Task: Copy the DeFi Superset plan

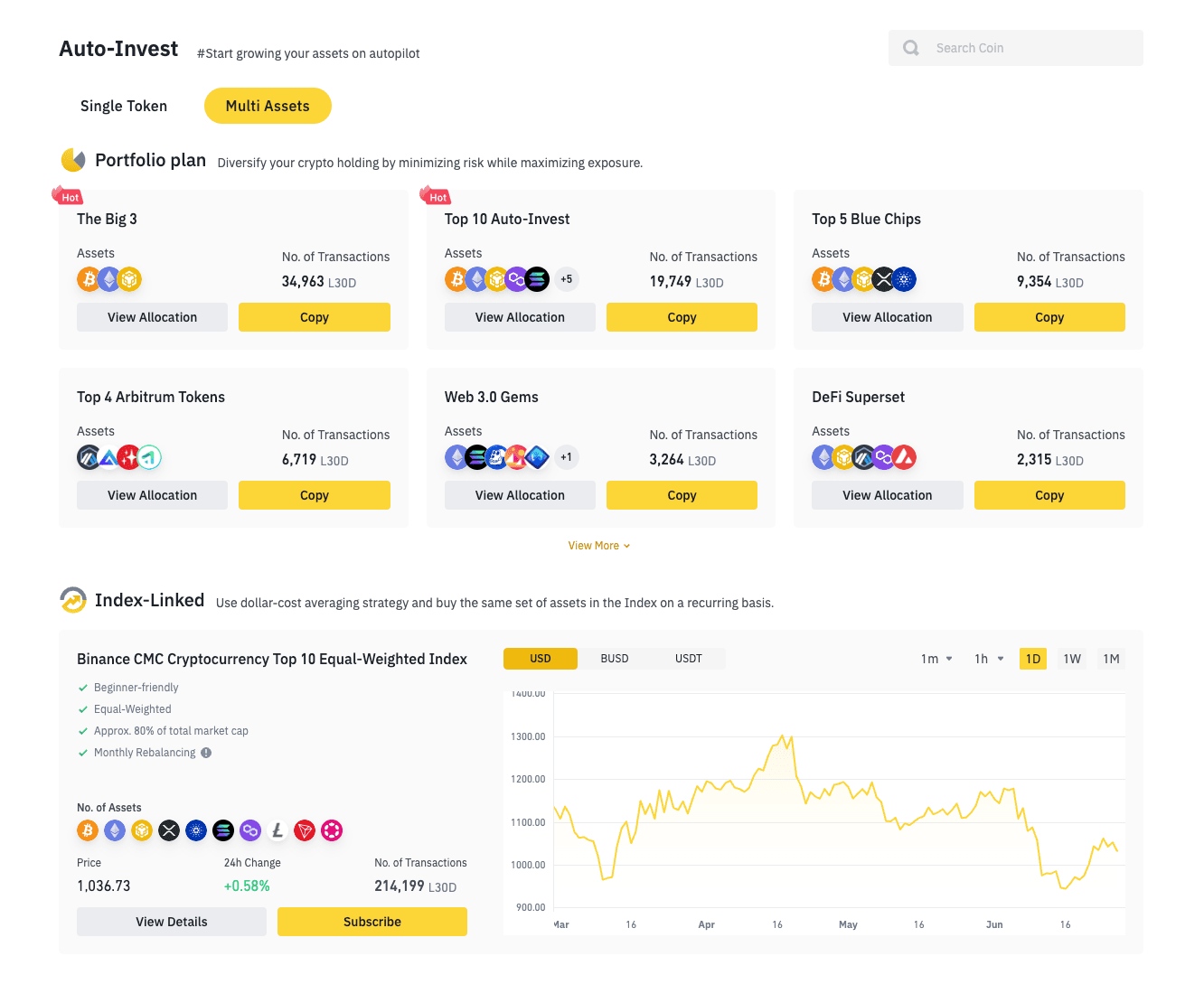Action: 1049,495
